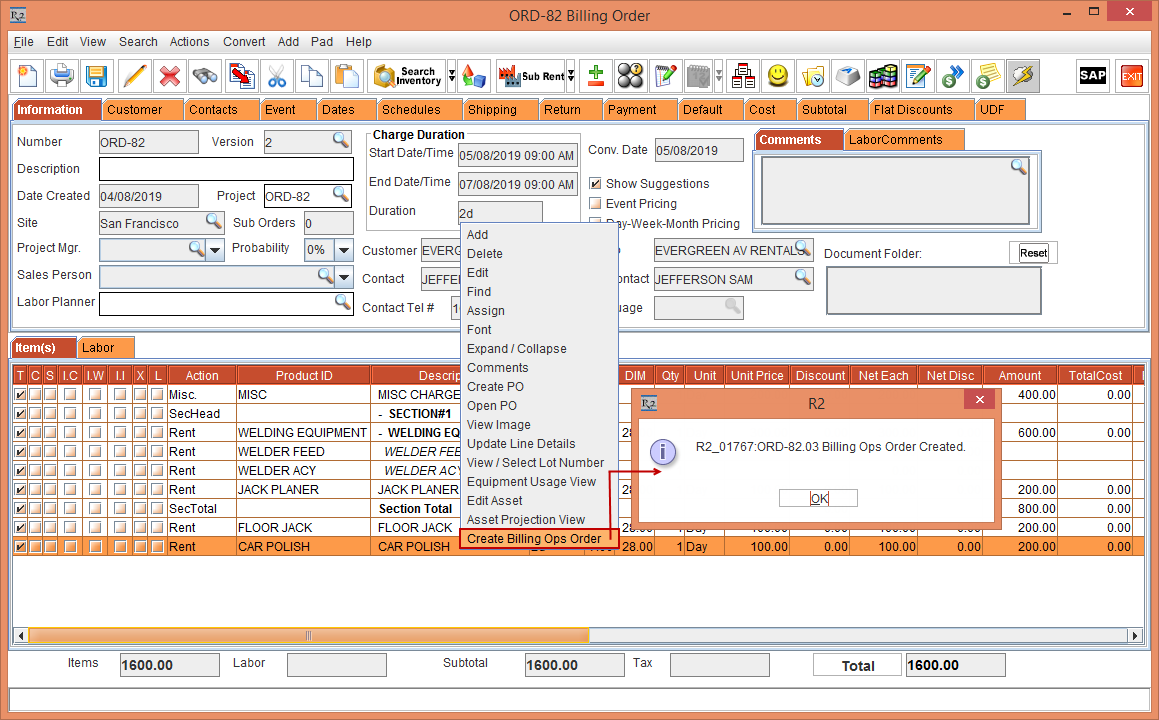The image size is (1159, 720).
Task: Click the Reset button near Document Folder
Action: pyautogui.click(x=1033, y=253)
